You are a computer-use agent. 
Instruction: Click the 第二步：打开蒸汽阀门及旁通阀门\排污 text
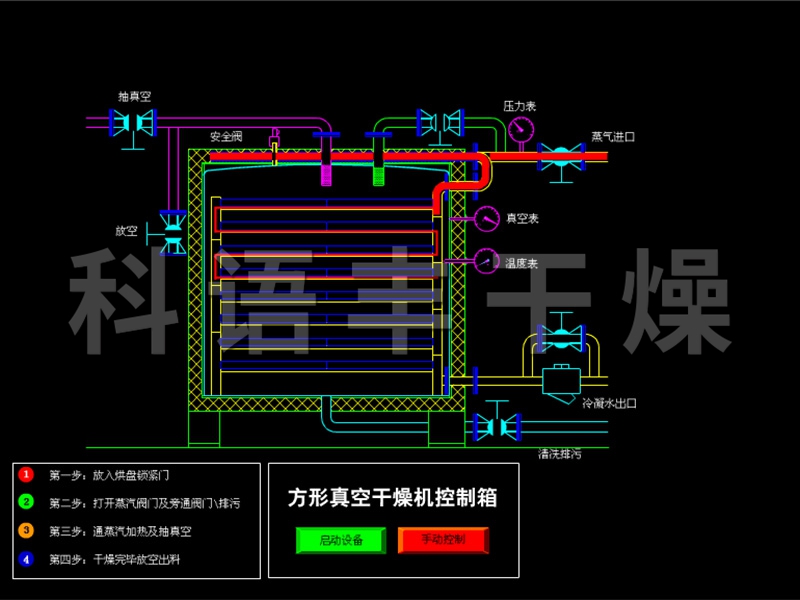[144, 503]
